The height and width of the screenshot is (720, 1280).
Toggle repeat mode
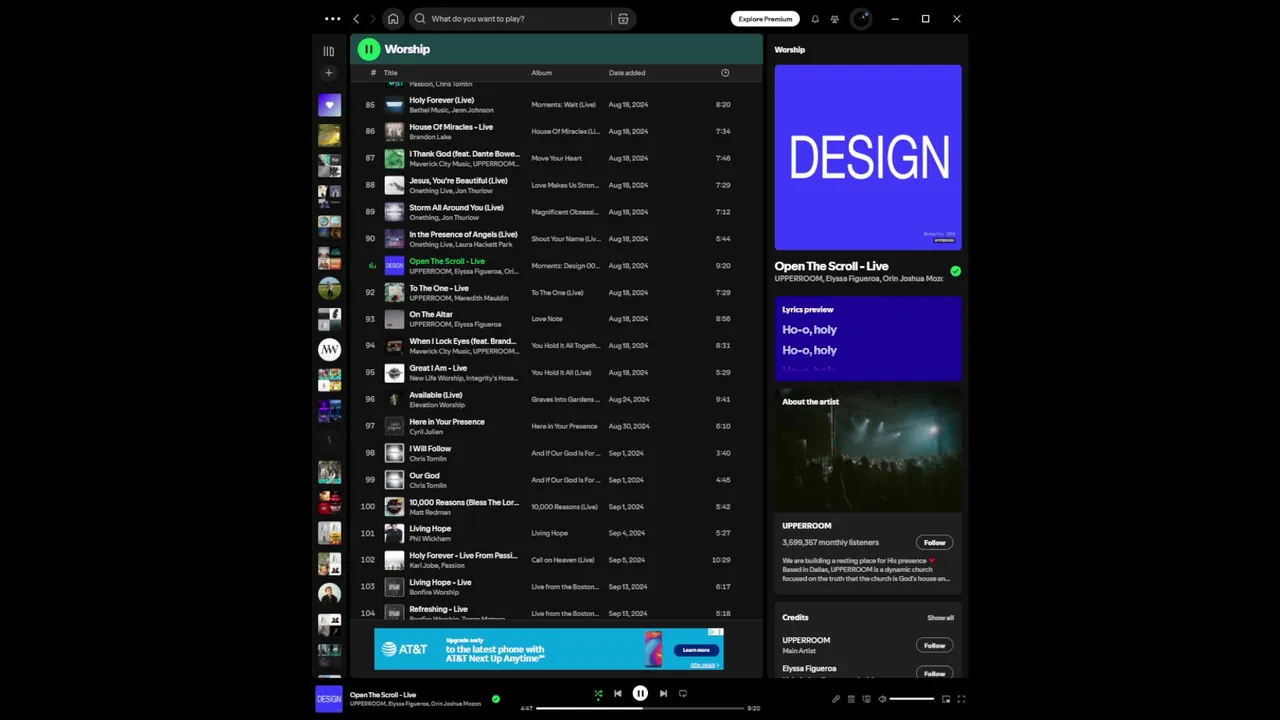[683, 693]
